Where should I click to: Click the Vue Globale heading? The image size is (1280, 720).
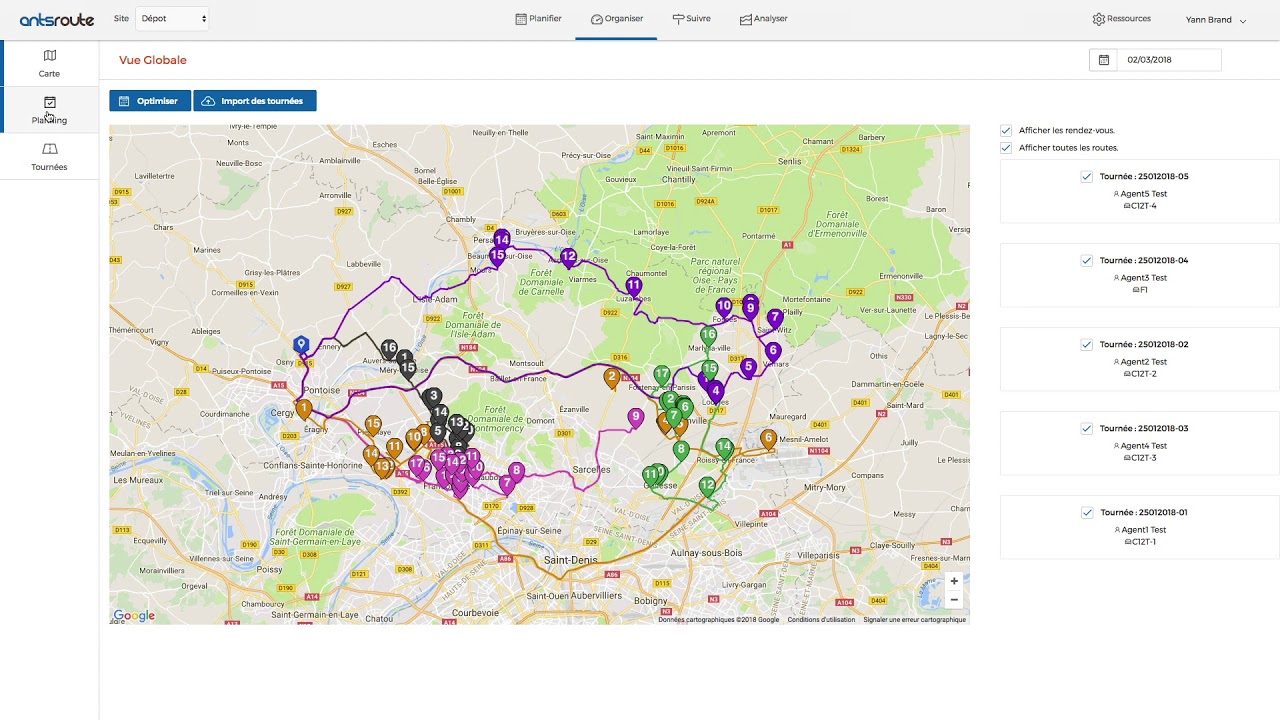point(153,60)
